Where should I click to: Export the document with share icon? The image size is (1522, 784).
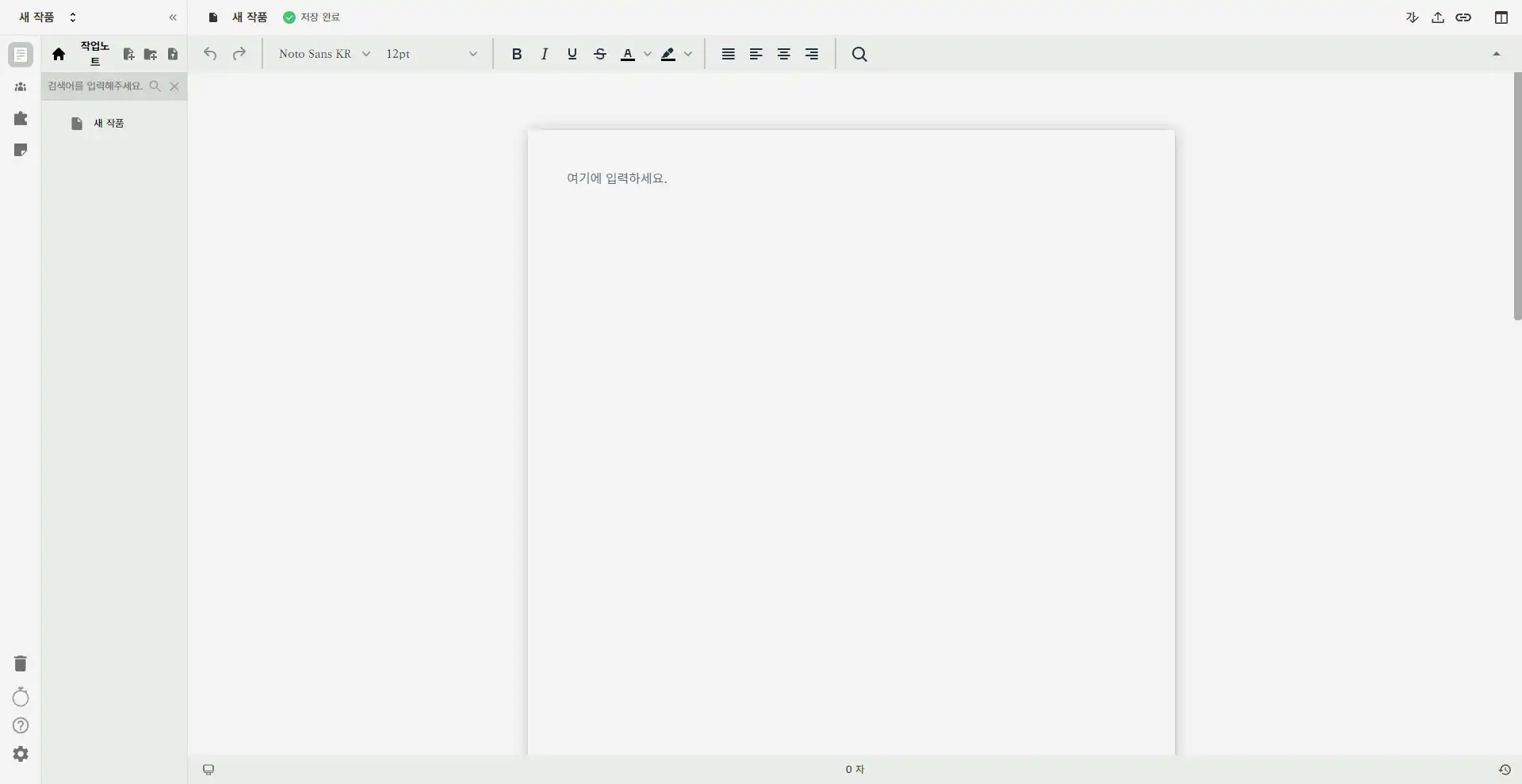coord(1438,17)
